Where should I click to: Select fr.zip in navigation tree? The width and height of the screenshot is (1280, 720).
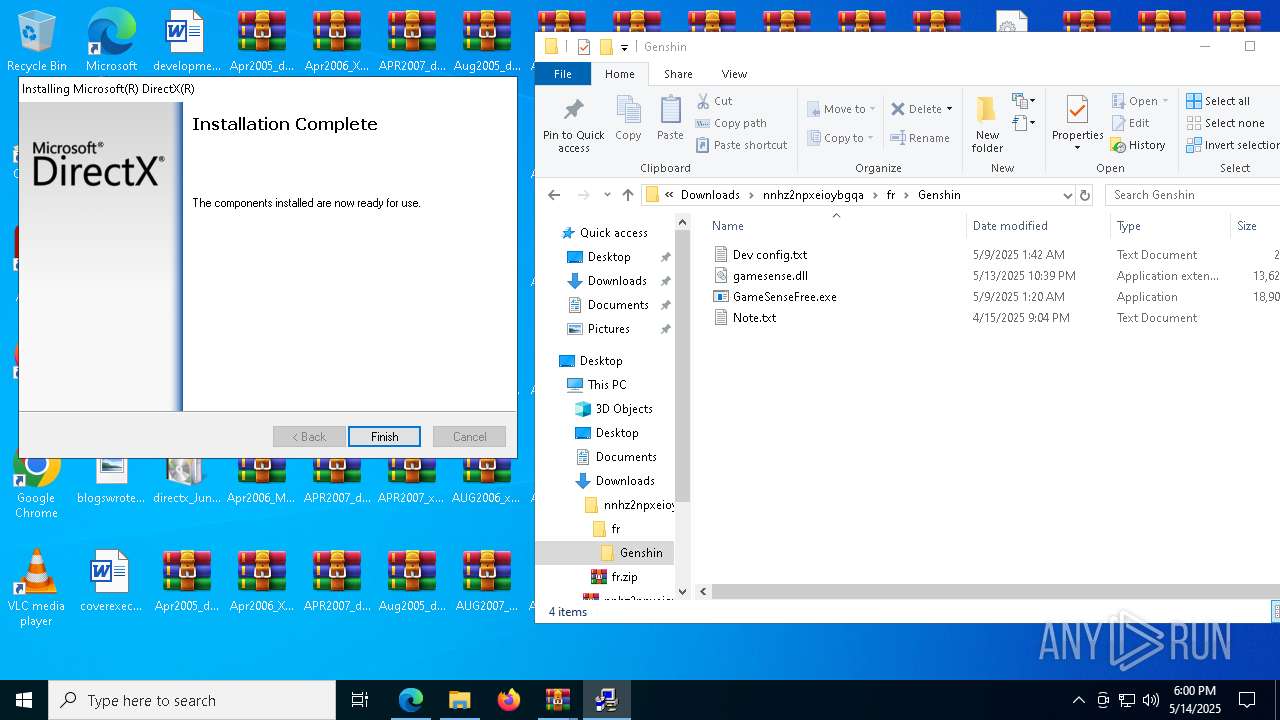pos(624,577)
